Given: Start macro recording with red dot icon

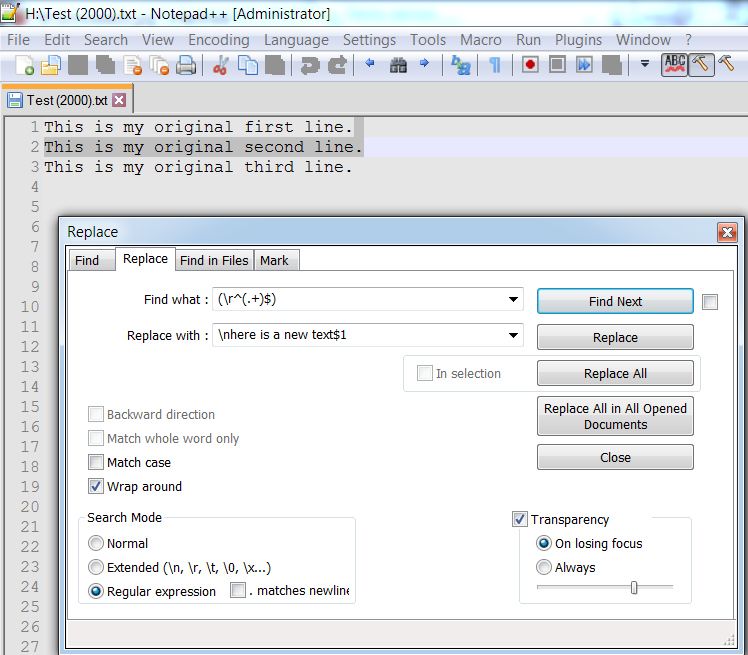Looking at the screenshot, I should pyautogui.click(x=530, y=64).
